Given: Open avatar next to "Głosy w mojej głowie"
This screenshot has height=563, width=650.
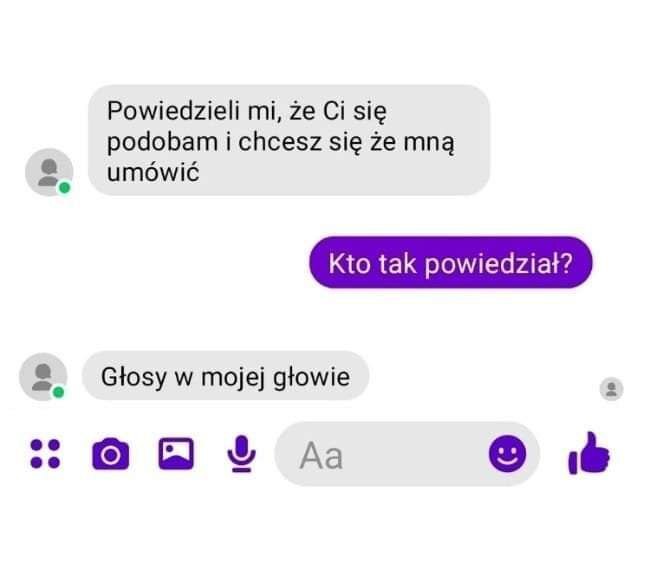Looking at the screenshot, I should click(x=43, y=377).
